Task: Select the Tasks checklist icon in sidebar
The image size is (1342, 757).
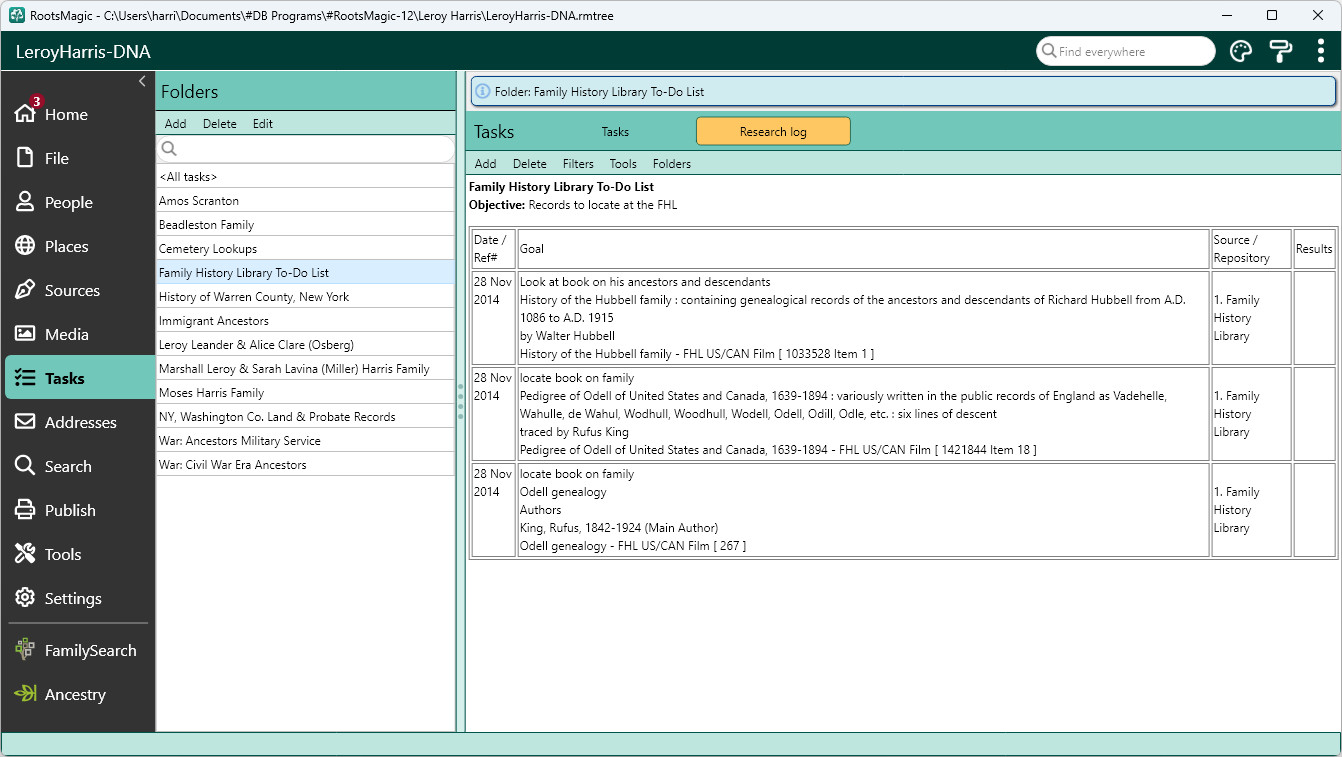Action: click(x=25, y=378)
